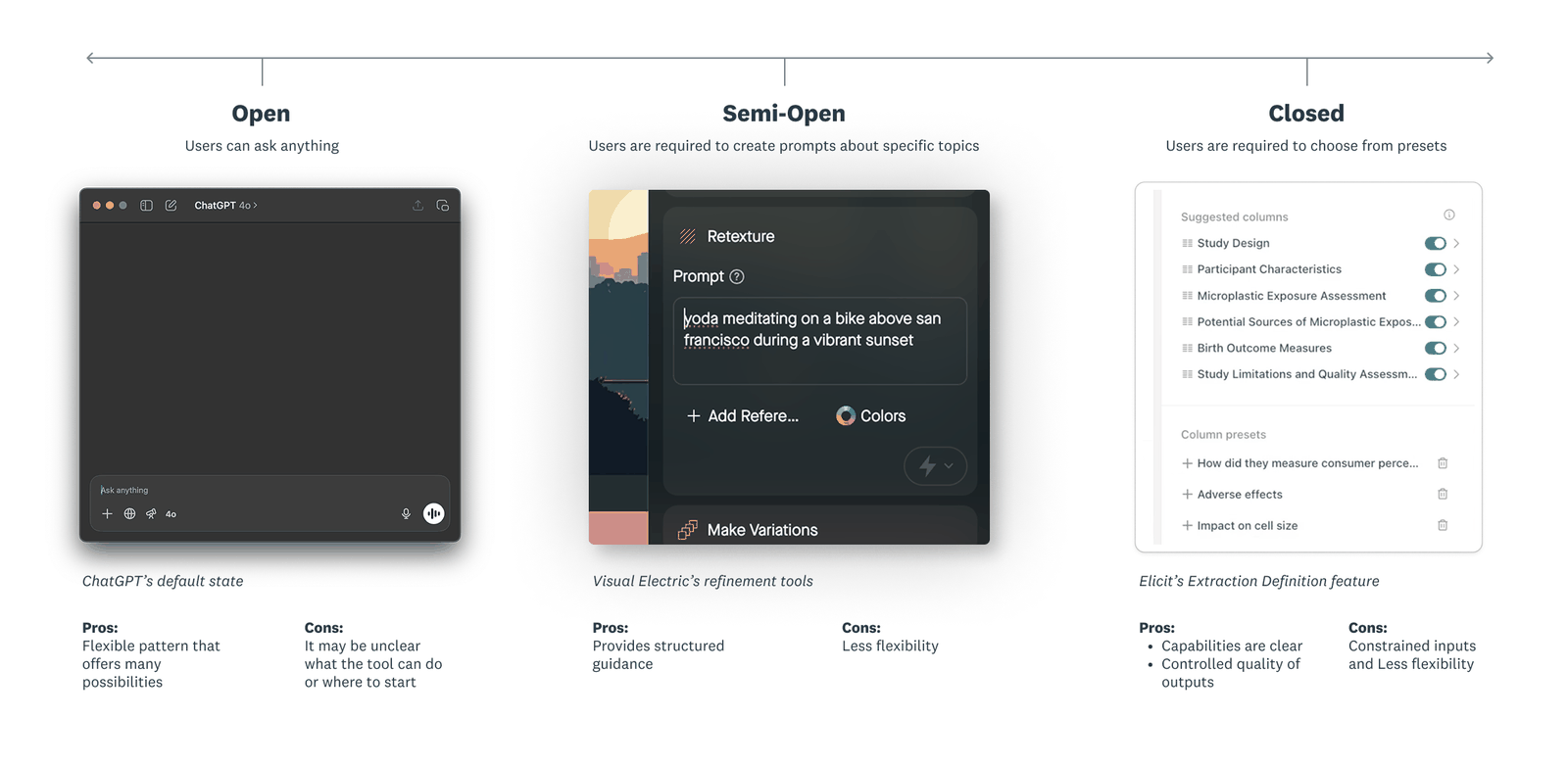Click the 4o model label in the composer
This screenshot has width=1568, height=766.
(171, 514)
